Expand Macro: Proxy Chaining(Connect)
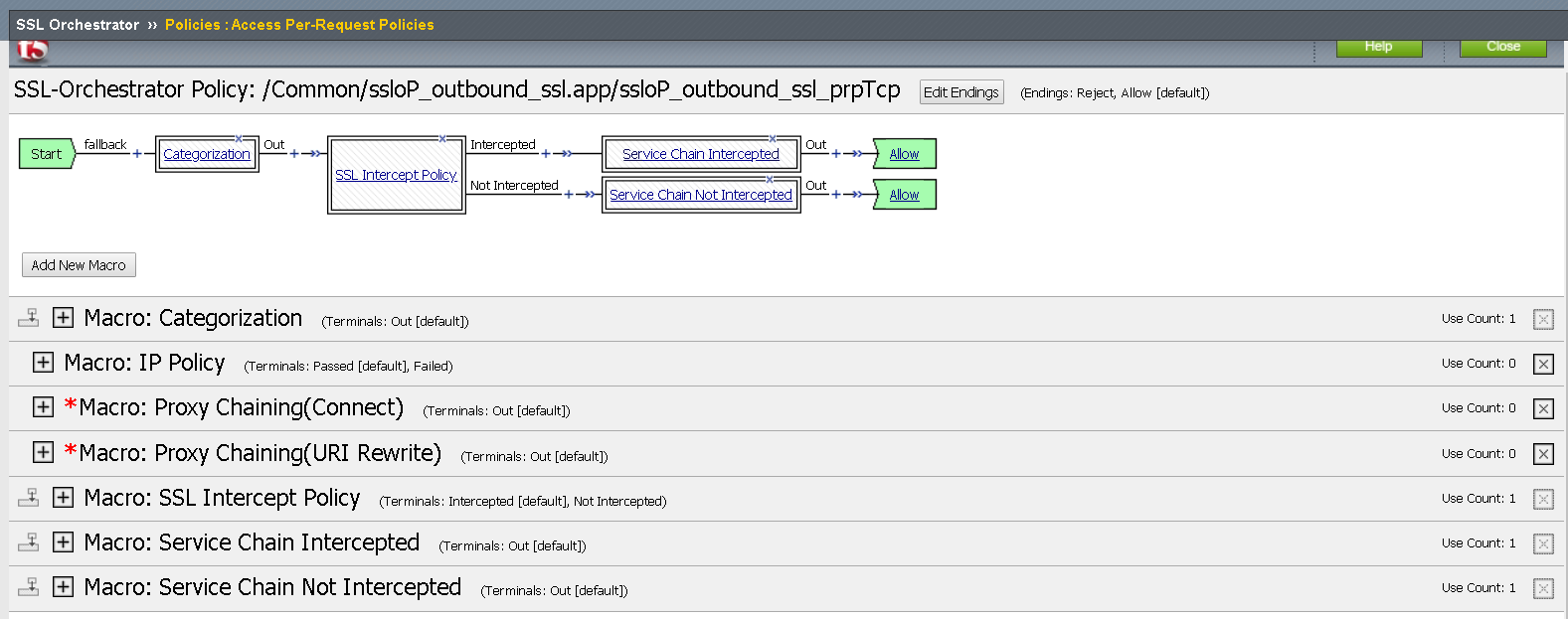The width and height of the screenshot is (1568, 619). (x=43, y=406)
